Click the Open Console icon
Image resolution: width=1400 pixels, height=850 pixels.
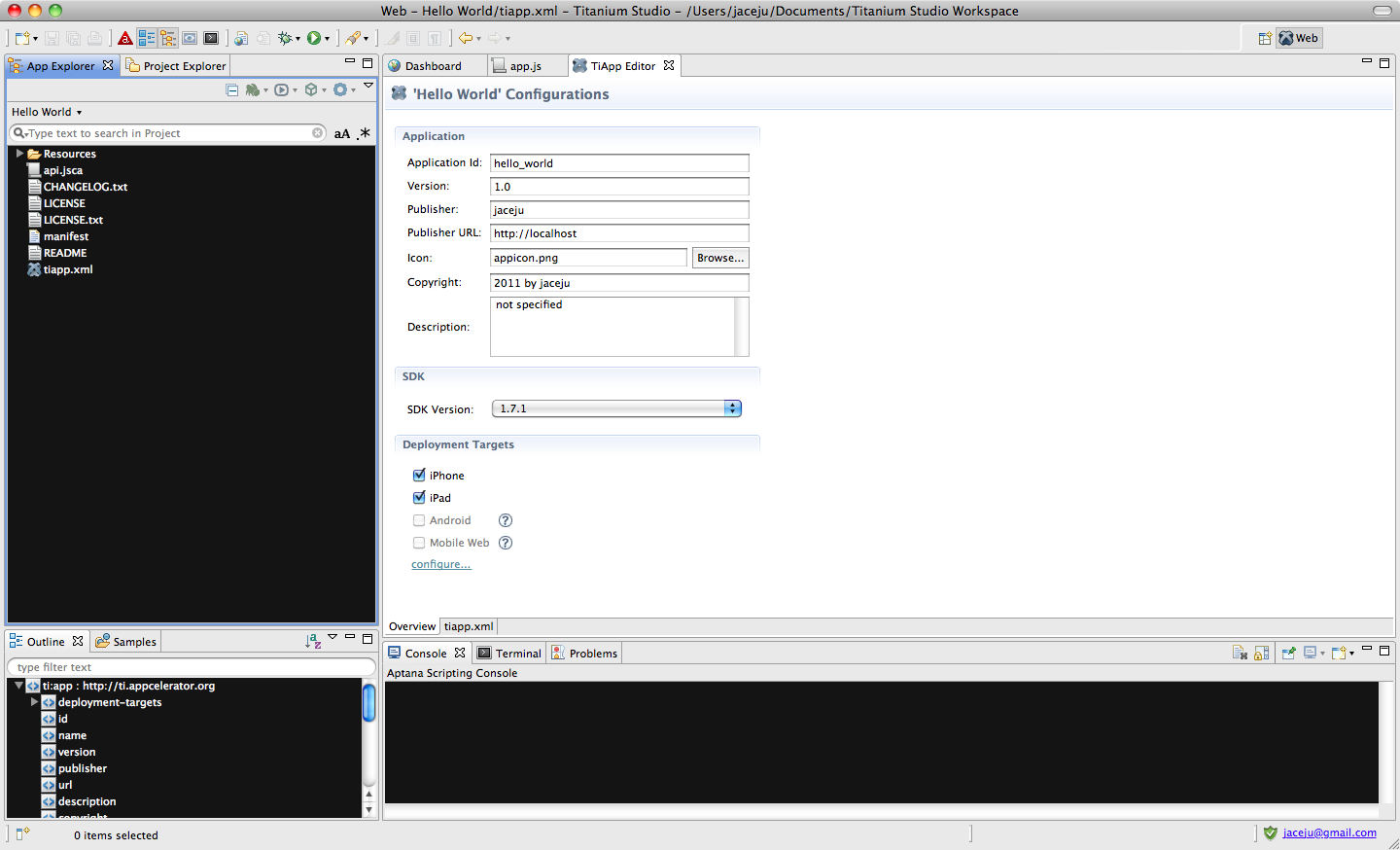[1339, 653]
